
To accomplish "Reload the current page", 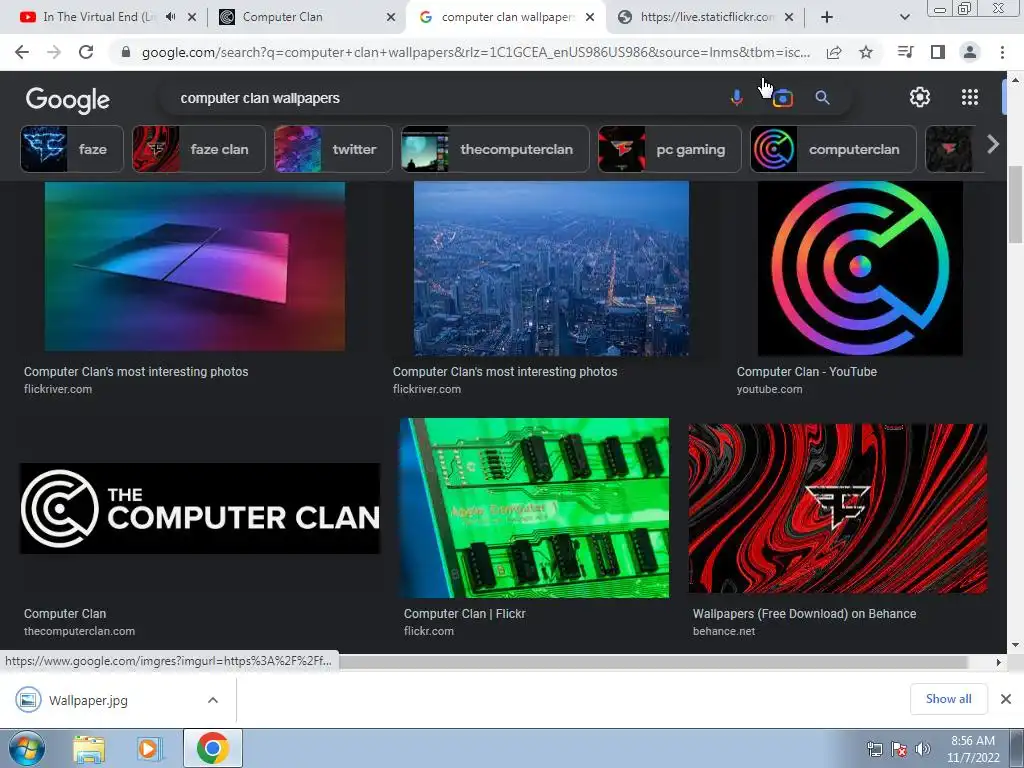I will [86, 52].
